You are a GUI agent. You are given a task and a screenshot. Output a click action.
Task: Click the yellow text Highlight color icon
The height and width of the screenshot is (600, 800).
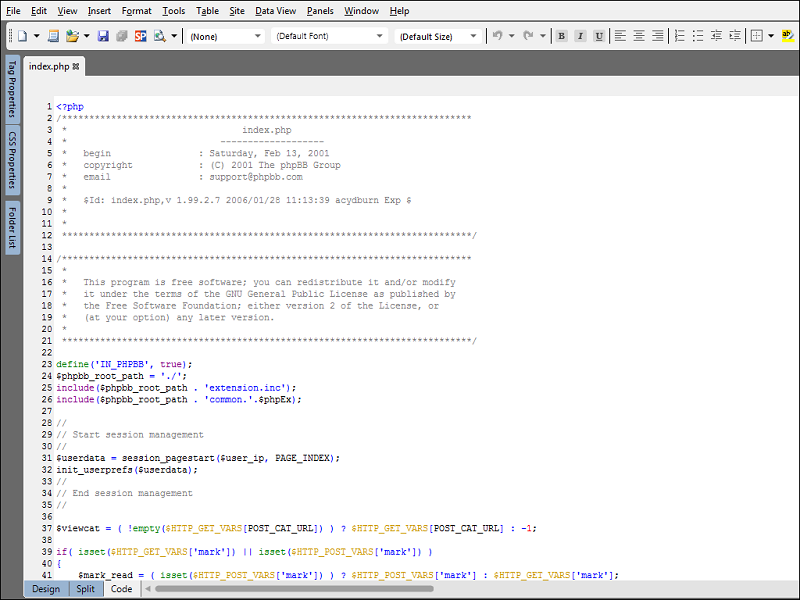tap(788, 36)
